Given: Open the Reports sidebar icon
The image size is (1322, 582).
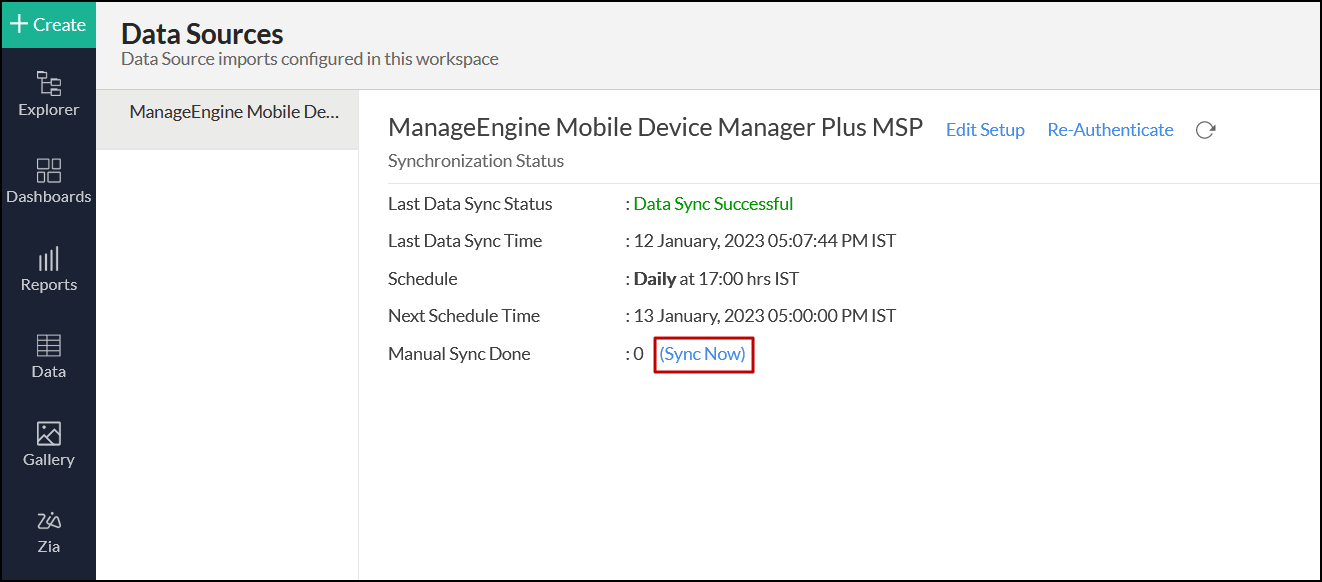Looking at the screenshot, I should (48, 270).
